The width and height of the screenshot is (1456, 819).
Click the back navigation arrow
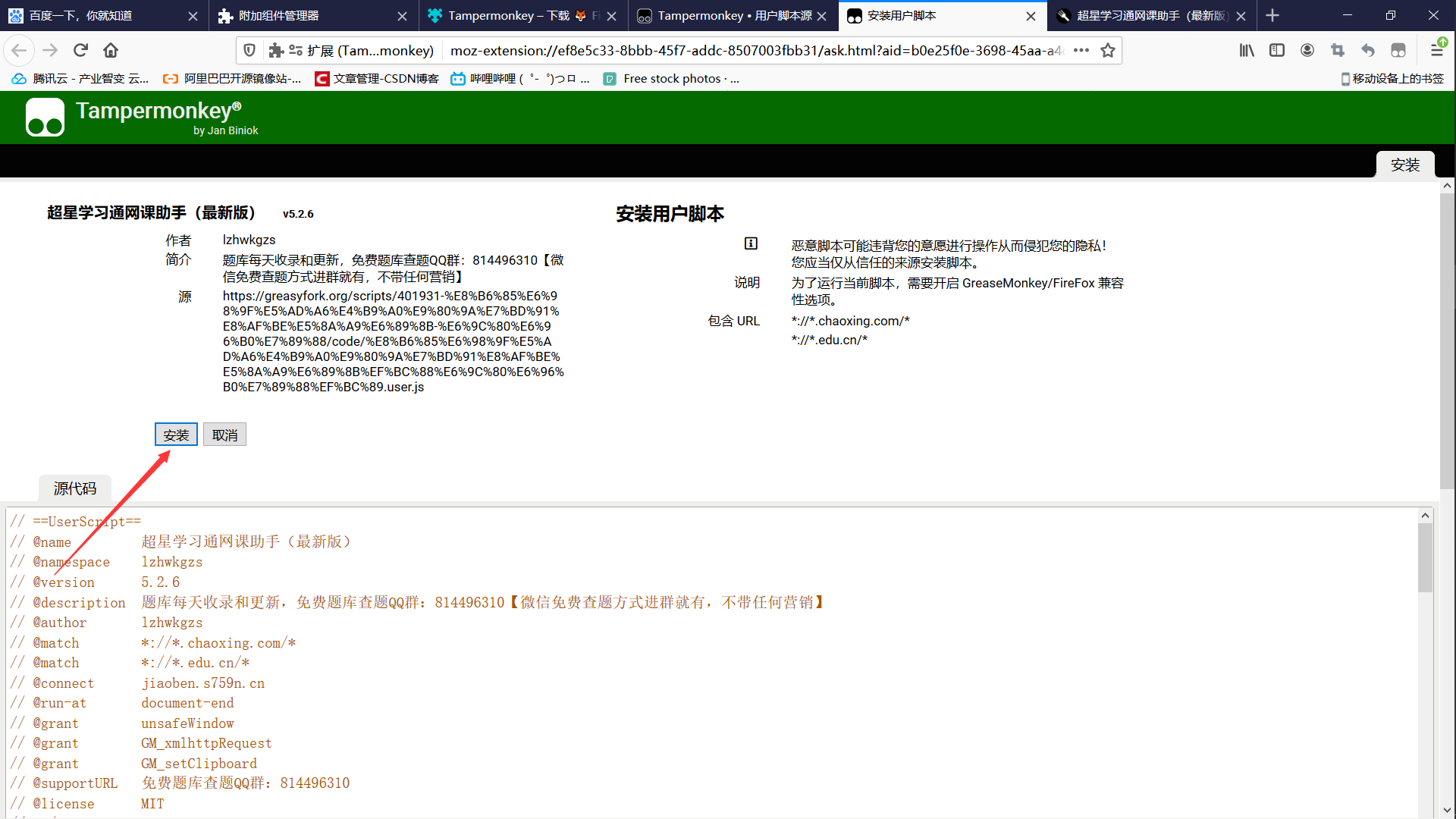click(19, 50)
